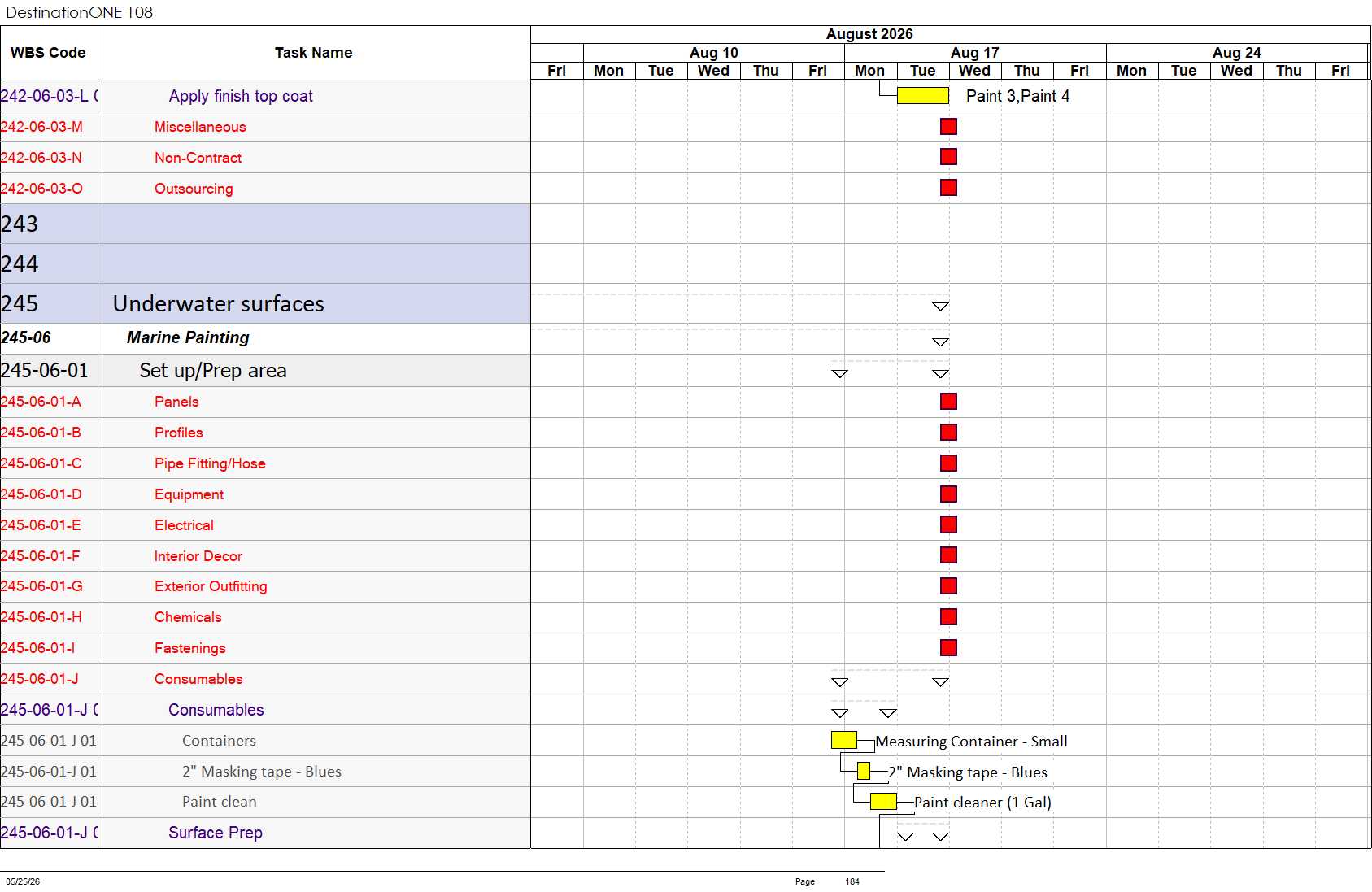This screenshot has height=892, width=1372.
Task: Click the red Chemicals milestone square
Action: coord(948,616)
